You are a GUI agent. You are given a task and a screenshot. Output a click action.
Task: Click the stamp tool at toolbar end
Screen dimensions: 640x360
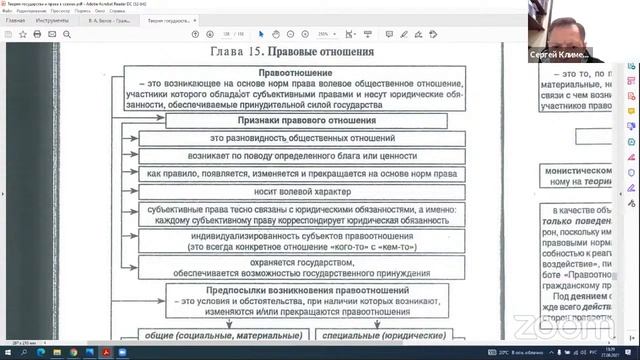point(433,35)
